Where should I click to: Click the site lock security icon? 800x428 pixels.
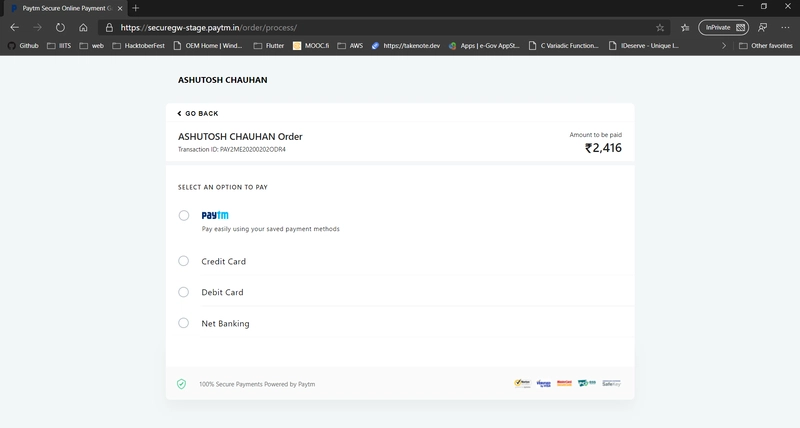click(x=109, y=28)
